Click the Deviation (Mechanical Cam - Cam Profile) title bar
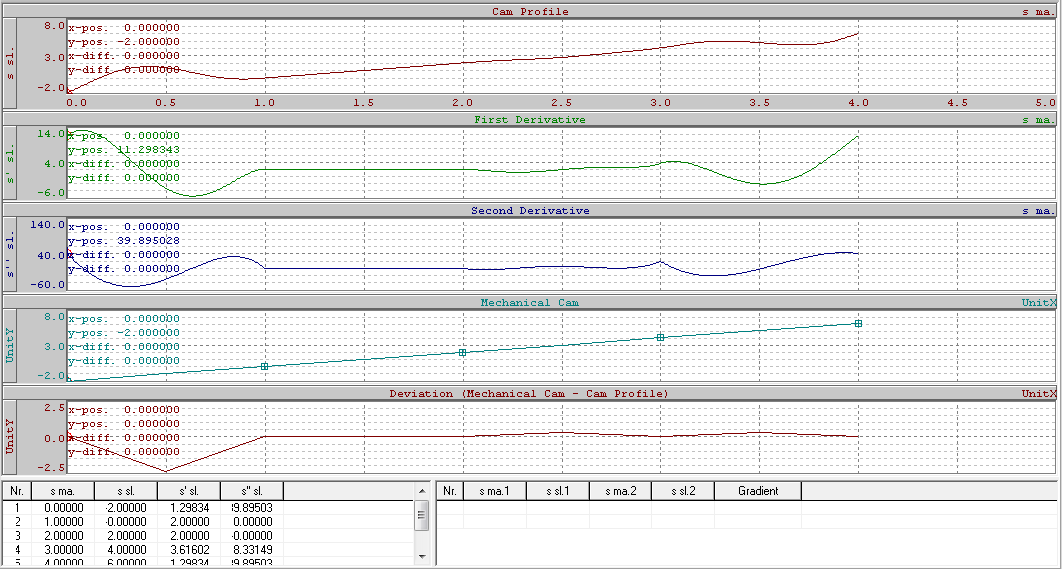The height and width of the screenshot is (569, 1062). (530, 394)
